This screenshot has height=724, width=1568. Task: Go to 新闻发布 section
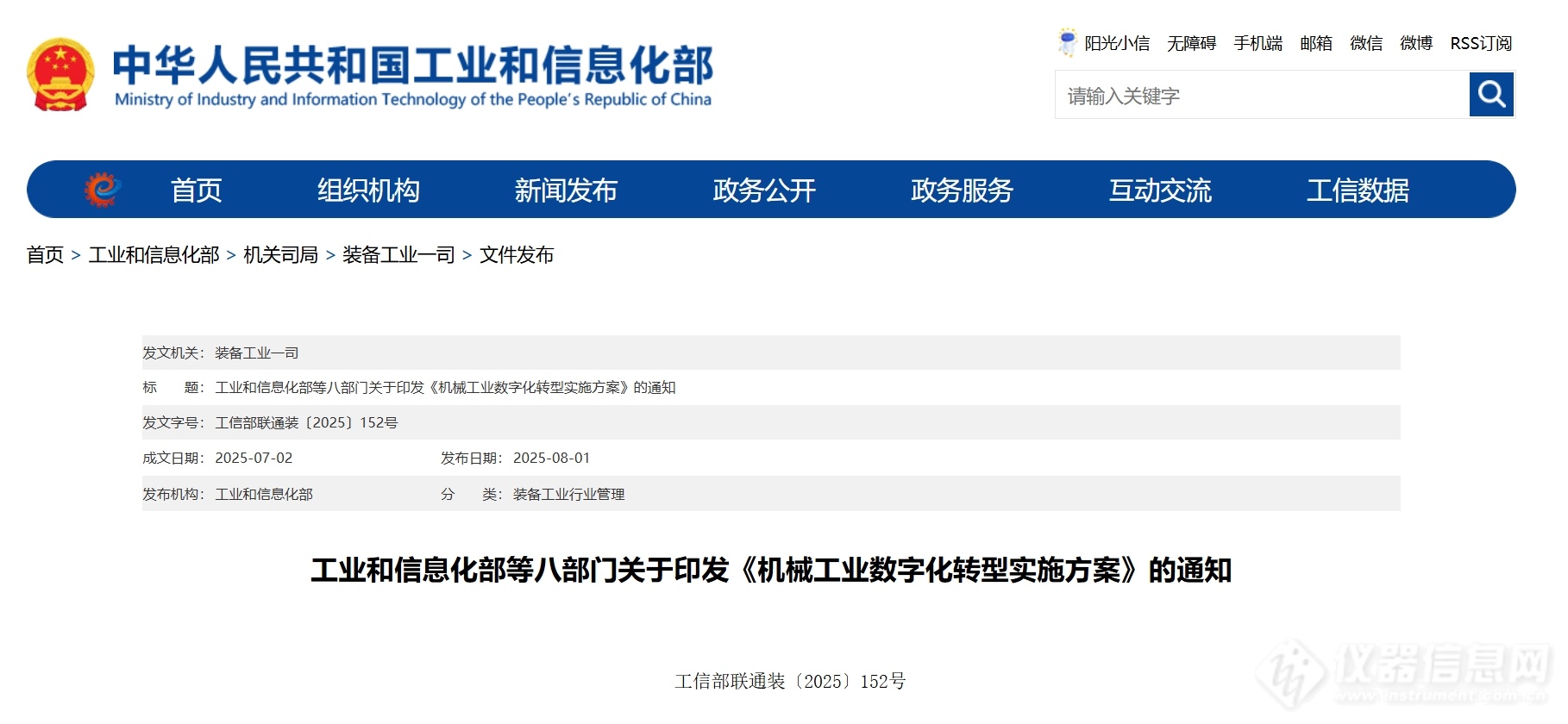click(566, 190)
